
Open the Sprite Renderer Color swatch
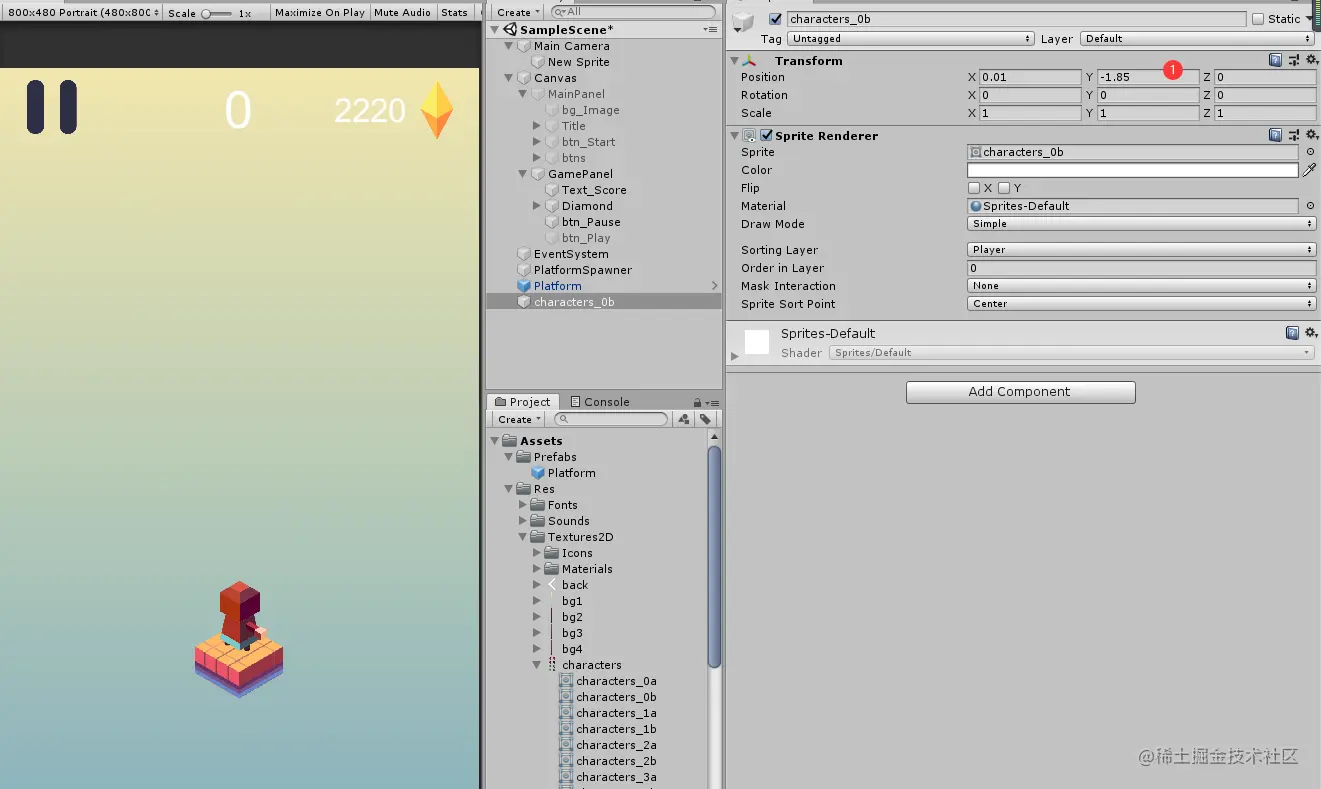point(1132,170)
